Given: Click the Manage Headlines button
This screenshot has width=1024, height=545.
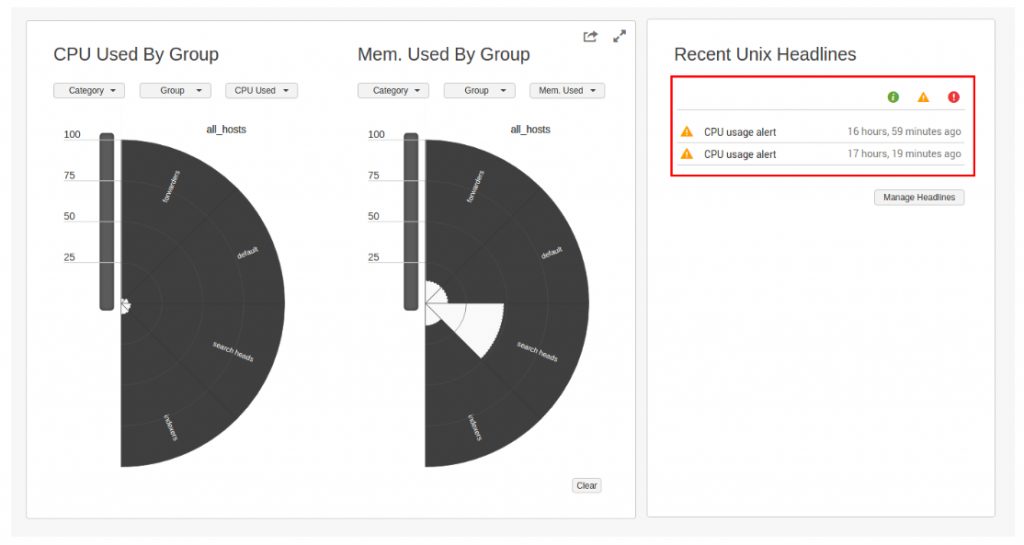Looking at the screenshot, I should (x=919, y=197).
